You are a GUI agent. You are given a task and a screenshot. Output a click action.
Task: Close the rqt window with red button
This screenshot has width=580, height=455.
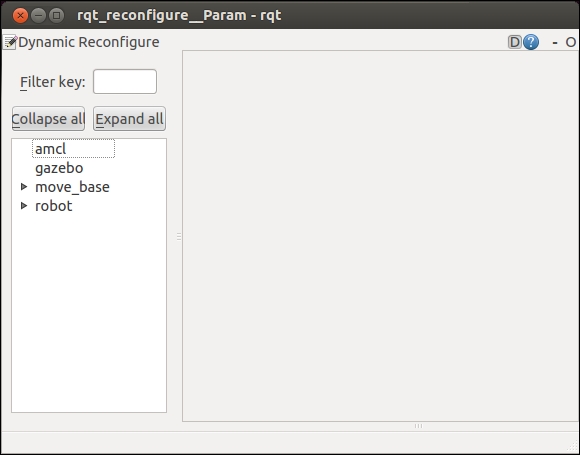pyautogui.click(x=20, y=16)
